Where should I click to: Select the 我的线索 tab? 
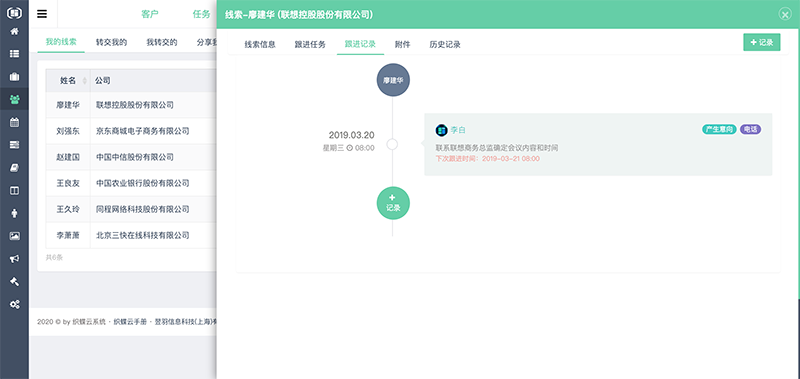pos(61,42)
